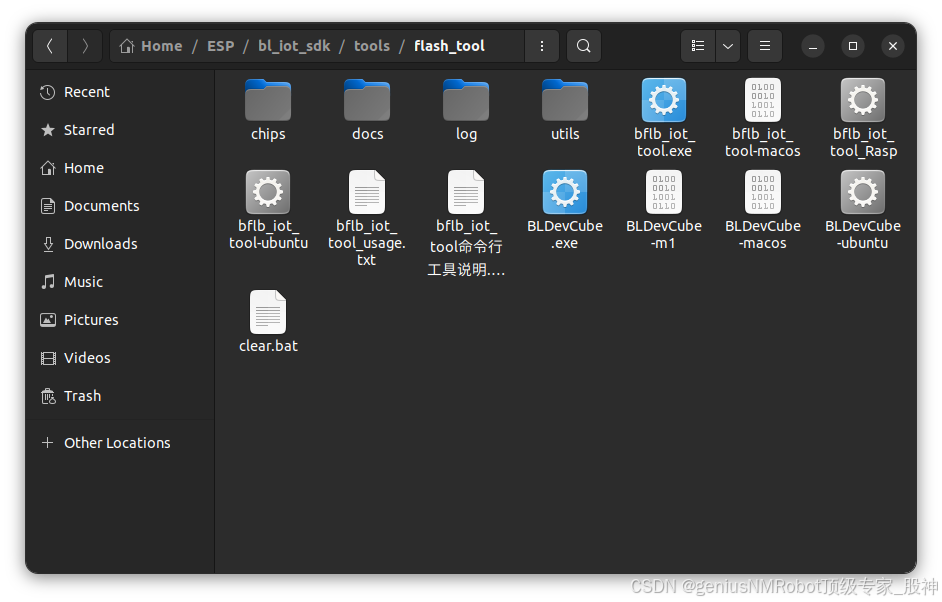Image resolution: width=942 pixels, height=602 pixels.
Task: Open the search magnifier button
Action: point(583,46)
